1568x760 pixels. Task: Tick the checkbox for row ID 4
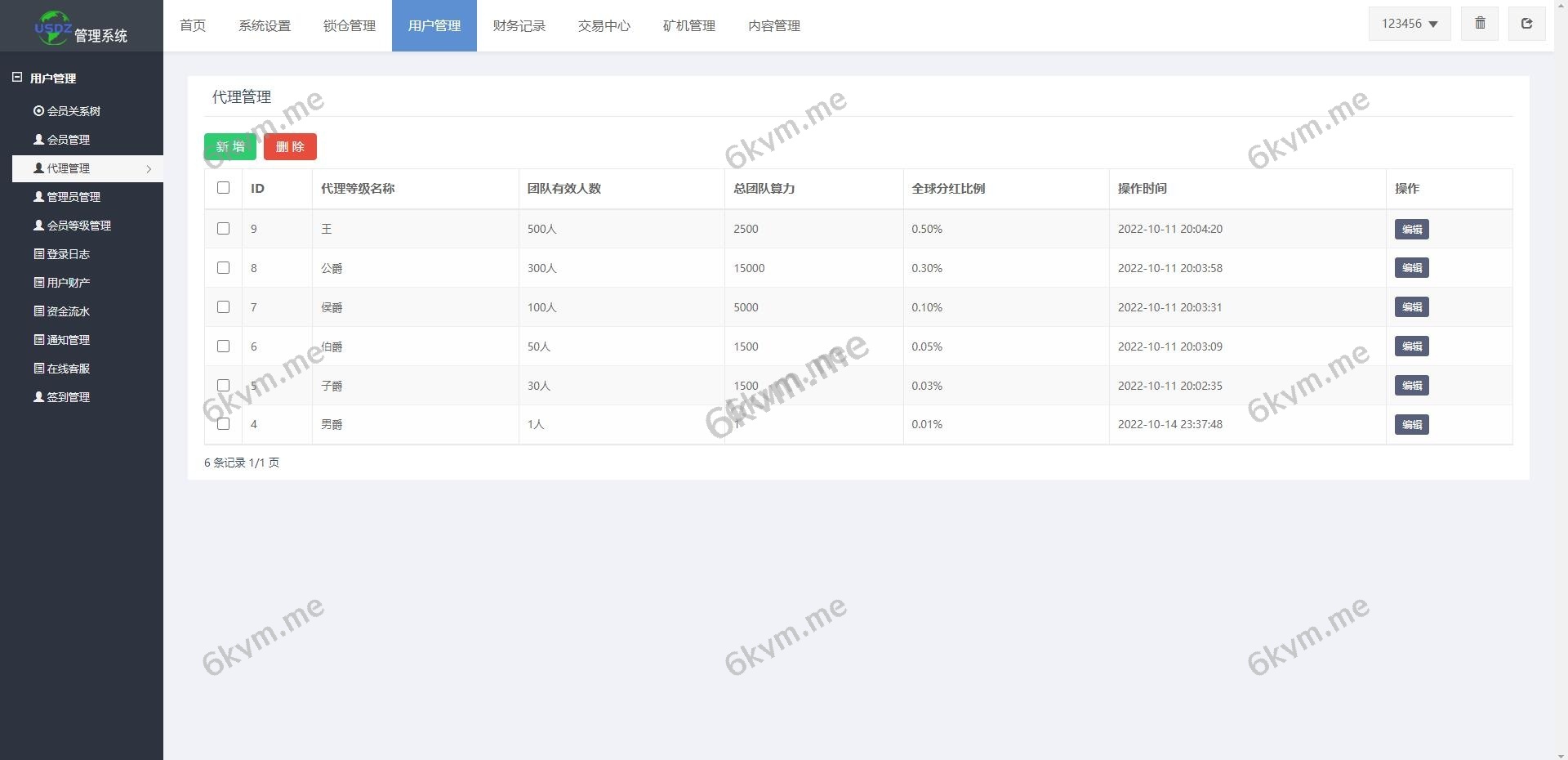224,424
